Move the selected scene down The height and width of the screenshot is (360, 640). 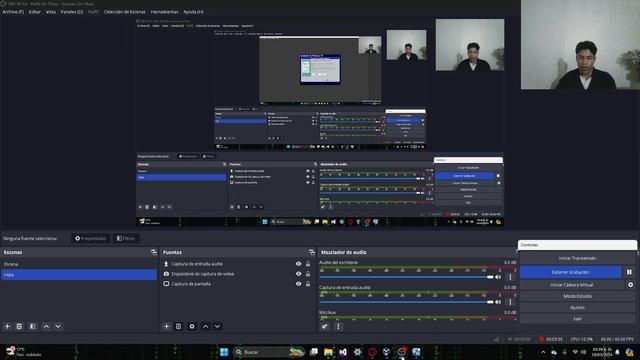pyautogui.click(x=58, y=327)
